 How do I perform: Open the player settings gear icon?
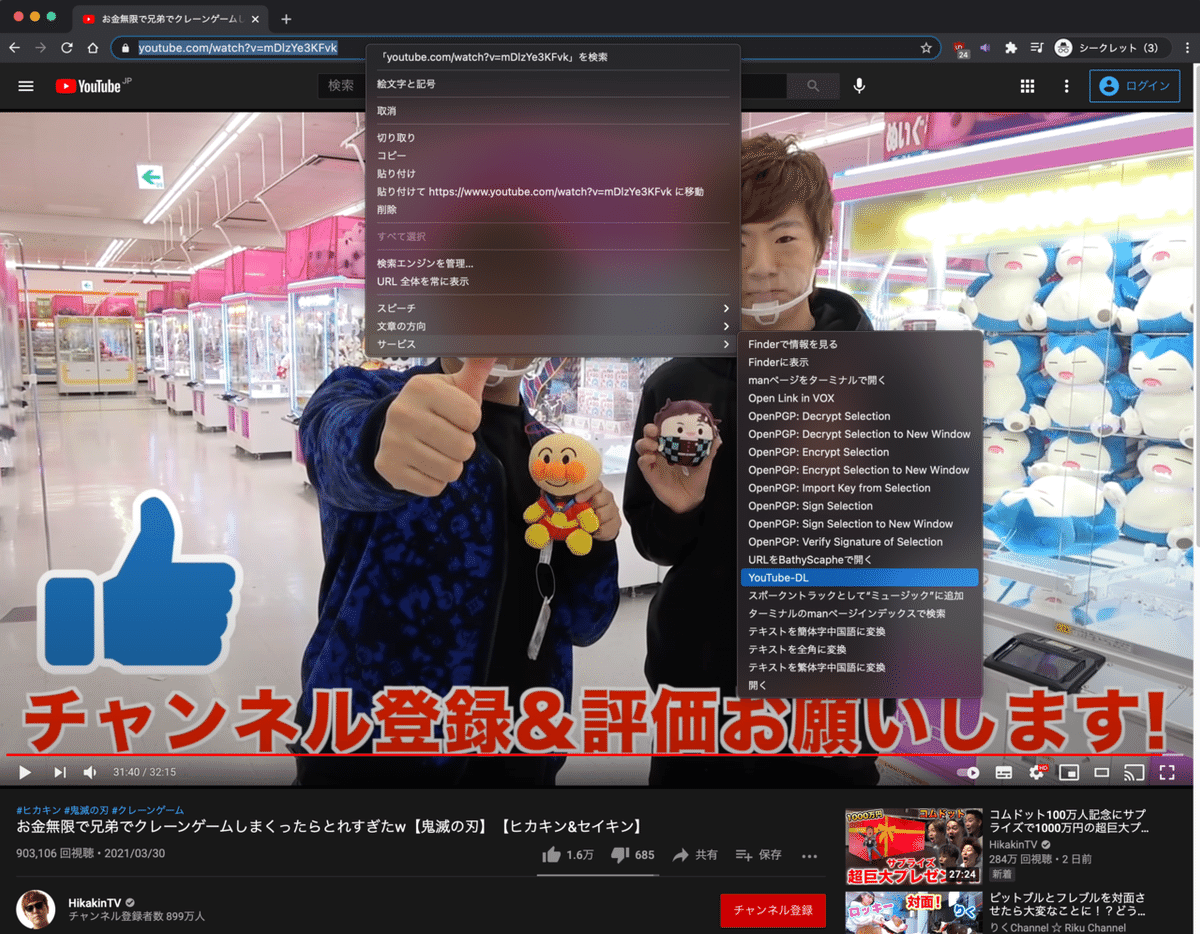(1036, 772)
